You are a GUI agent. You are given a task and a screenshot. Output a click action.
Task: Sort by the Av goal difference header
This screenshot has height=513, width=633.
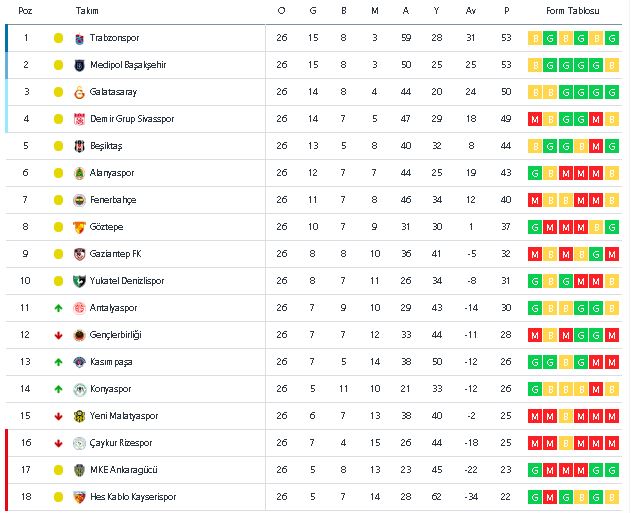tap(470, 11)
